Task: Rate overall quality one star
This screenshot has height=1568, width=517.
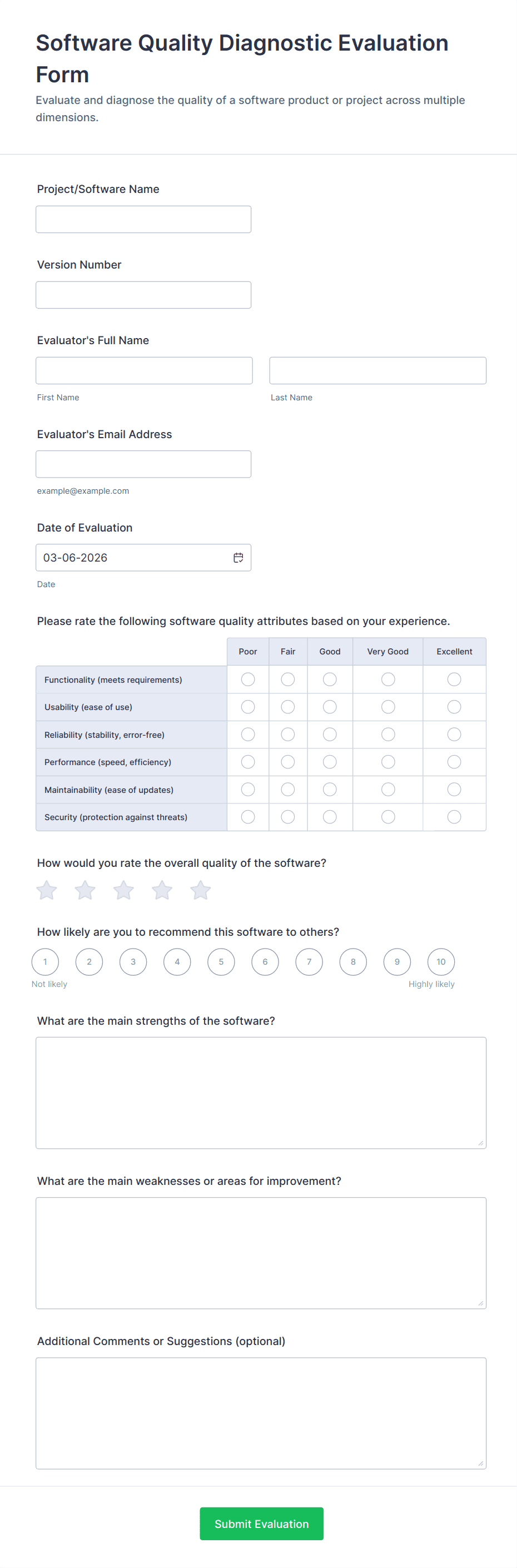Action: tap(47, 890)
